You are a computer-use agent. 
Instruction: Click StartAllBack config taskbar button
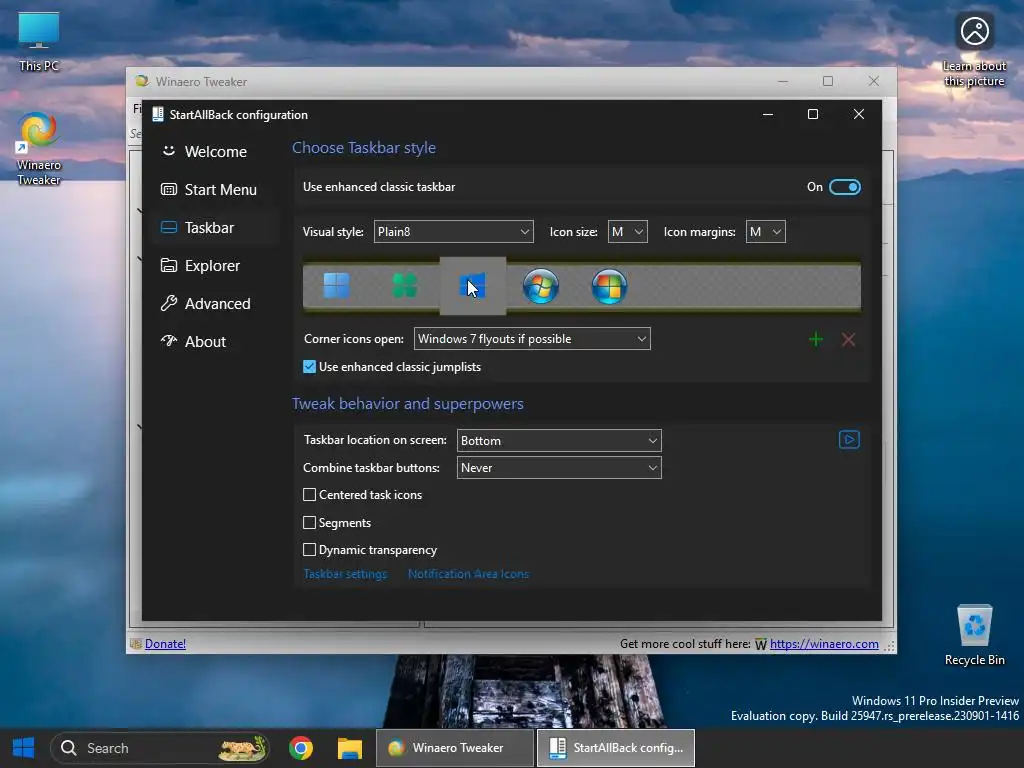[x=615, y=748]
